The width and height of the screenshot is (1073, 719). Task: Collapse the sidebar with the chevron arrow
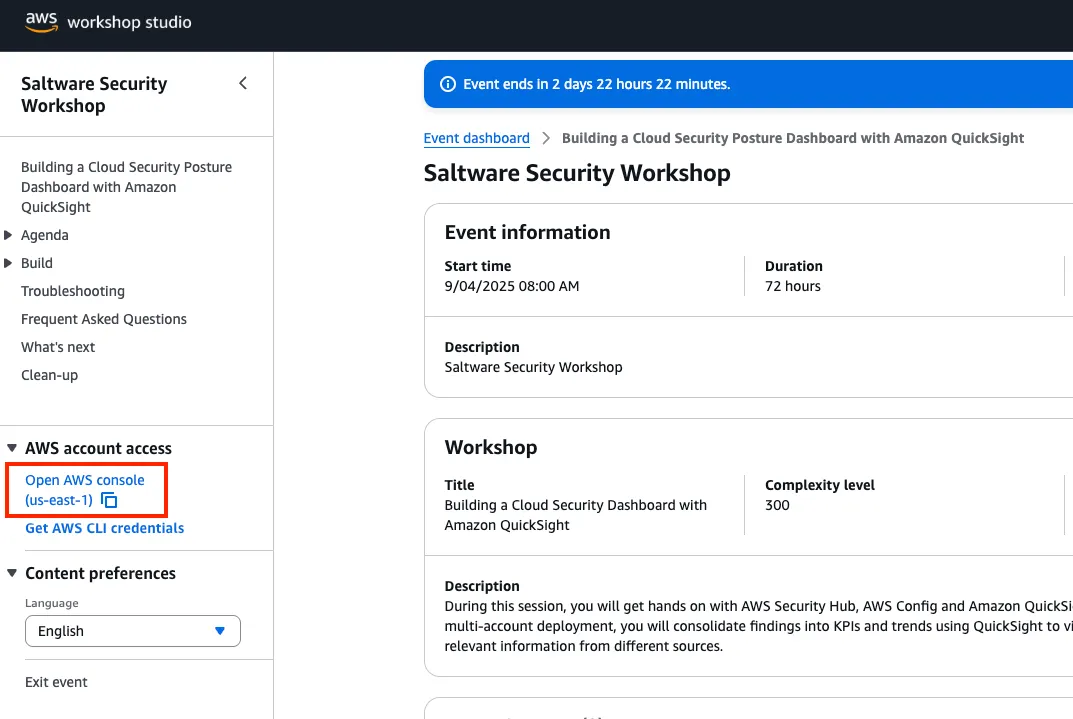coord(242,84)
